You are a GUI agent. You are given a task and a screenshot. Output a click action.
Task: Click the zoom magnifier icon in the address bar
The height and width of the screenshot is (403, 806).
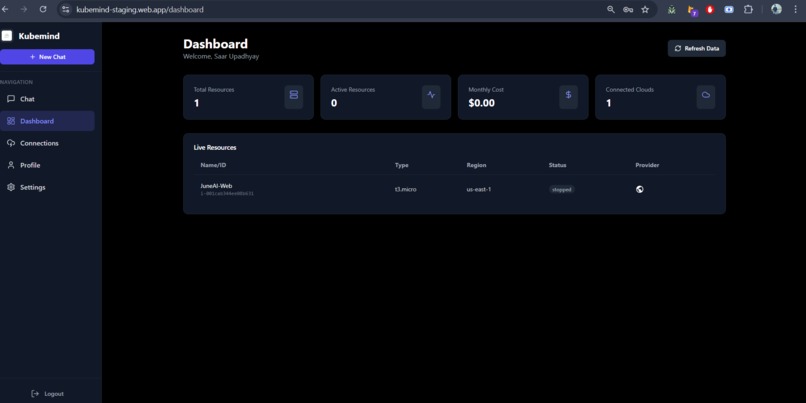click(611, 9)
